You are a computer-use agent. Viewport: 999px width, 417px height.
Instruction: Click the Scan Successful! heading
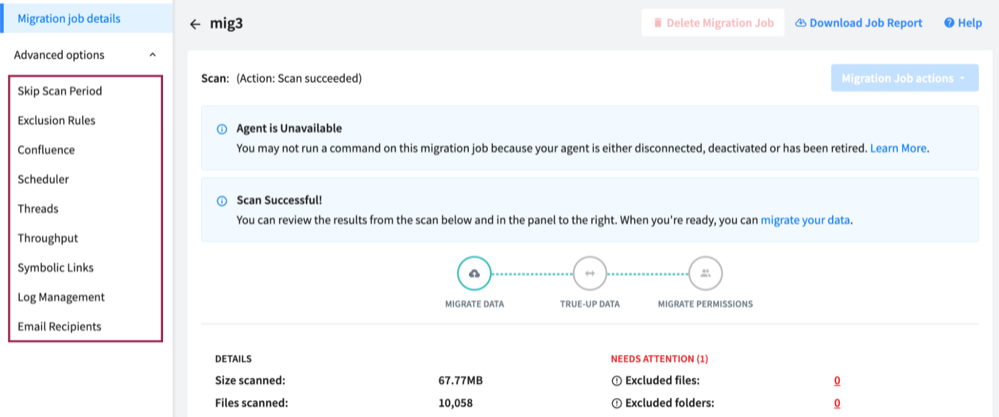click(x=279, y=201)
